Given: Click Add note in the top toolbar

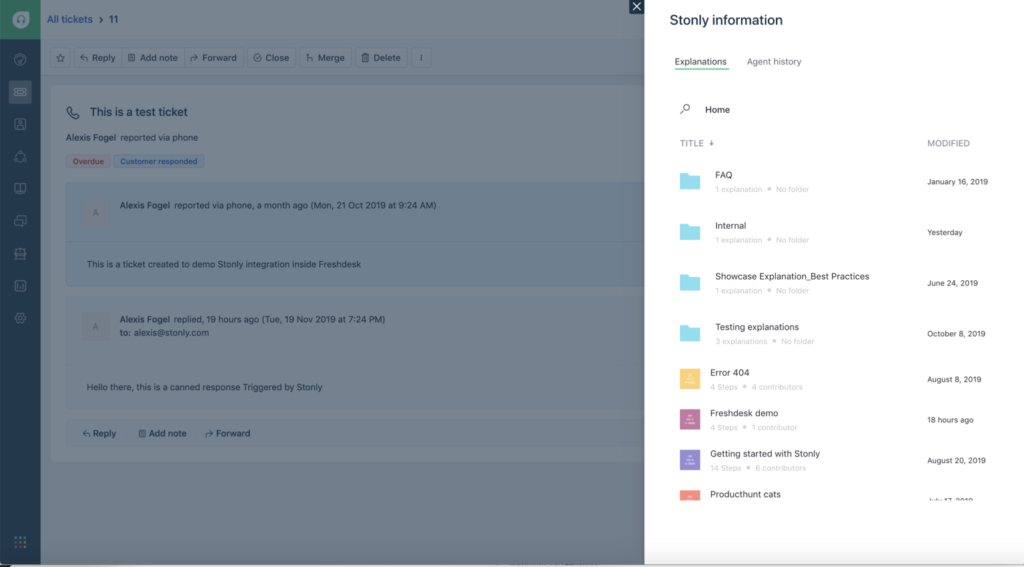Looking at the screenshot, I should click(x=153, y=57).
